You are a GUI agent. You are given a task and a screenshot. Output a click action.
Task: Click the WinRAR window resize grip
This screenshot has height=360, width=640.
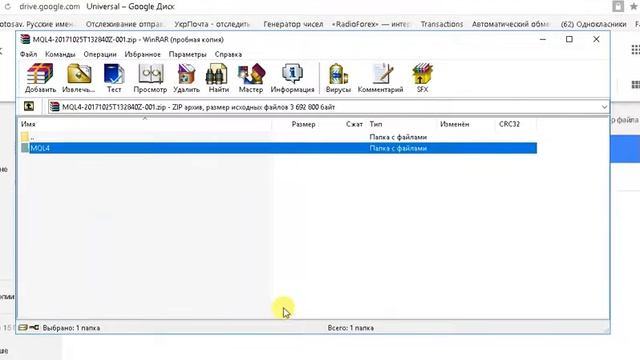[x=606, y=330]
